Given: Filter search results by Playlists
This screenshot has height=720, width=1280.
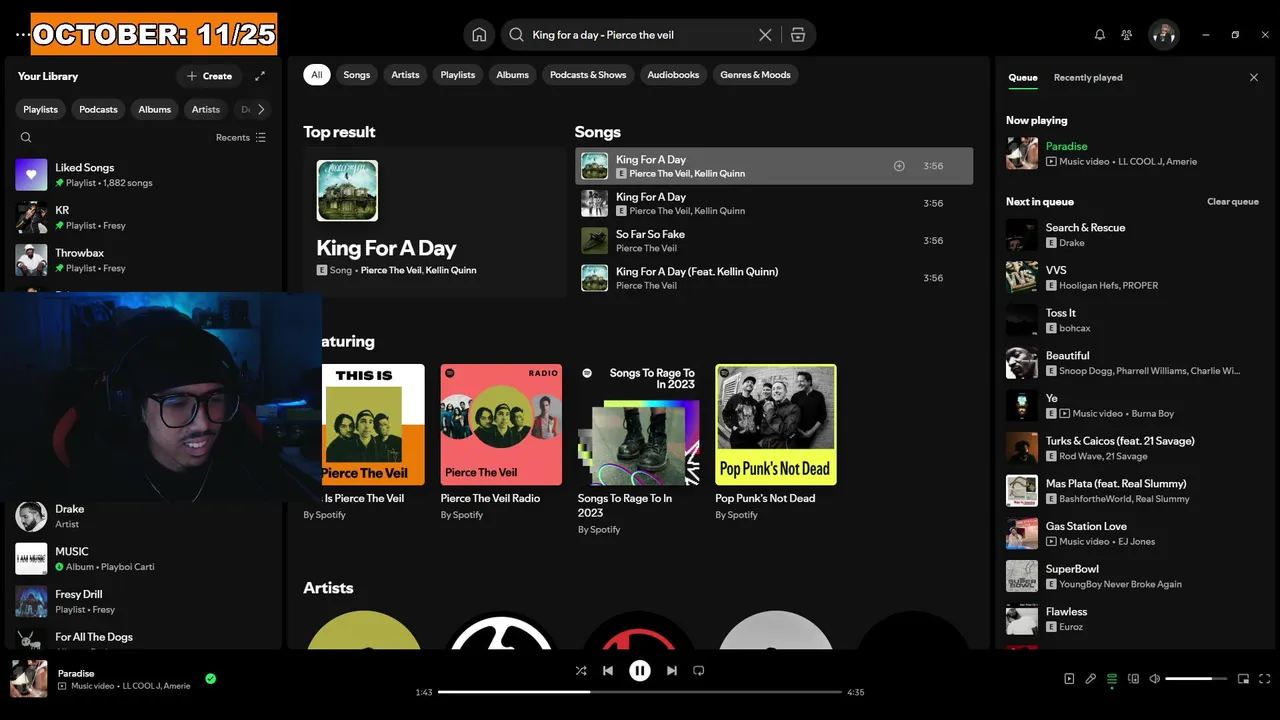Looking at the screenshot, I should 458,75.
